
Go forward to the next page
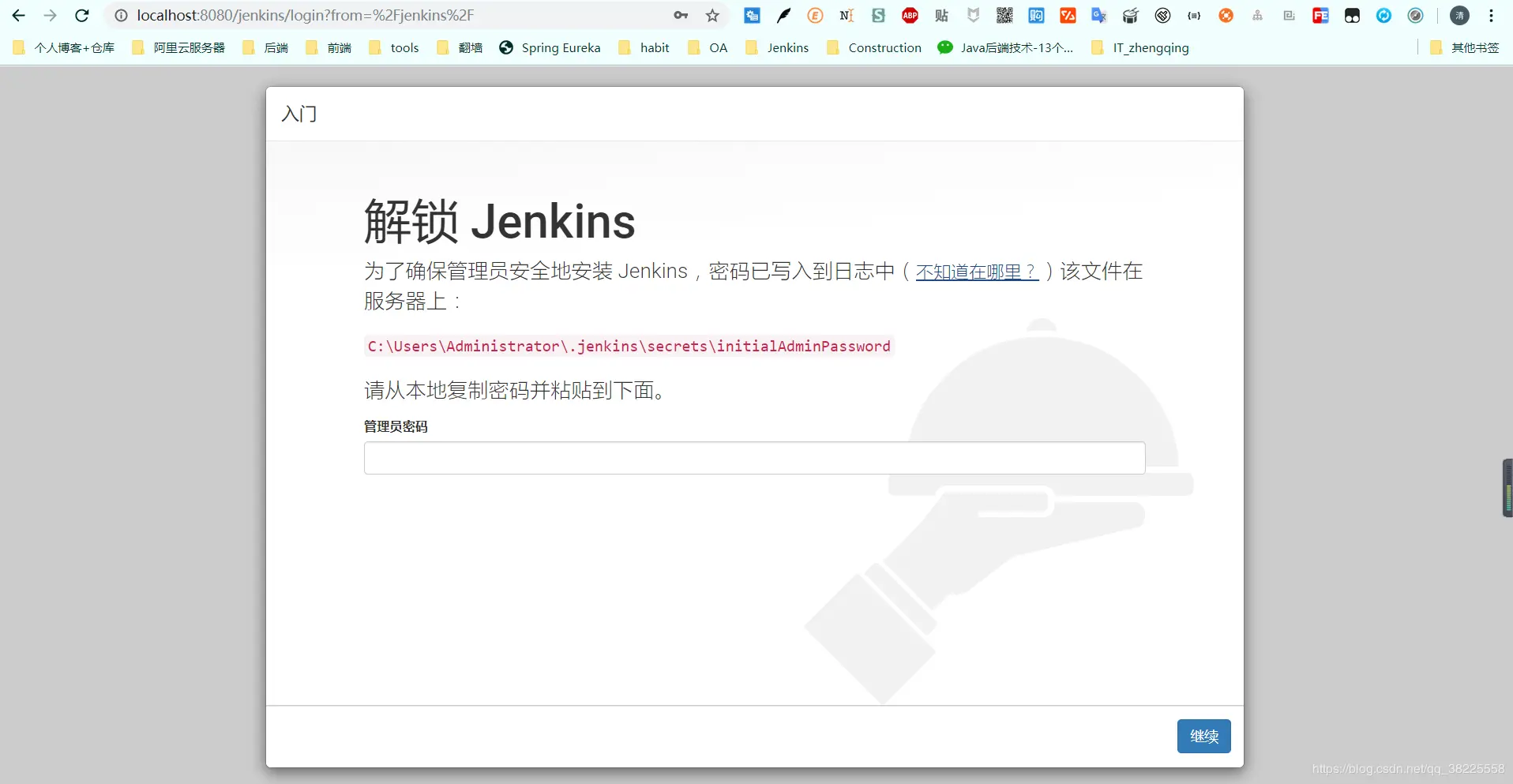(x=51, y=16)
